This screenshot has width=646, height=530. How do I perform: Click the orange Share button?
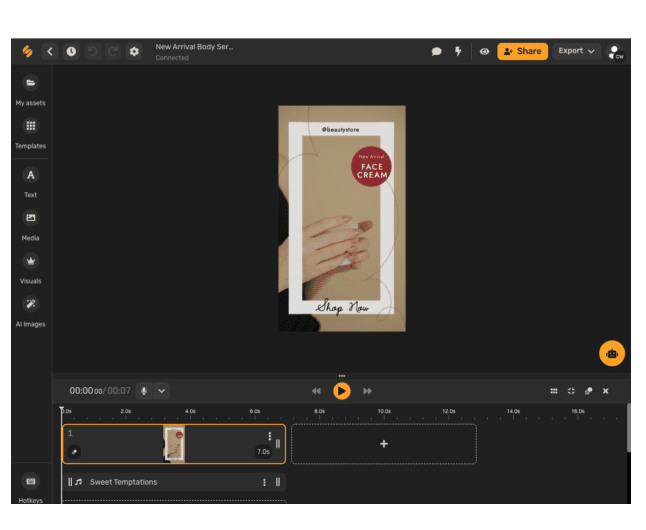tap(522, 52)
